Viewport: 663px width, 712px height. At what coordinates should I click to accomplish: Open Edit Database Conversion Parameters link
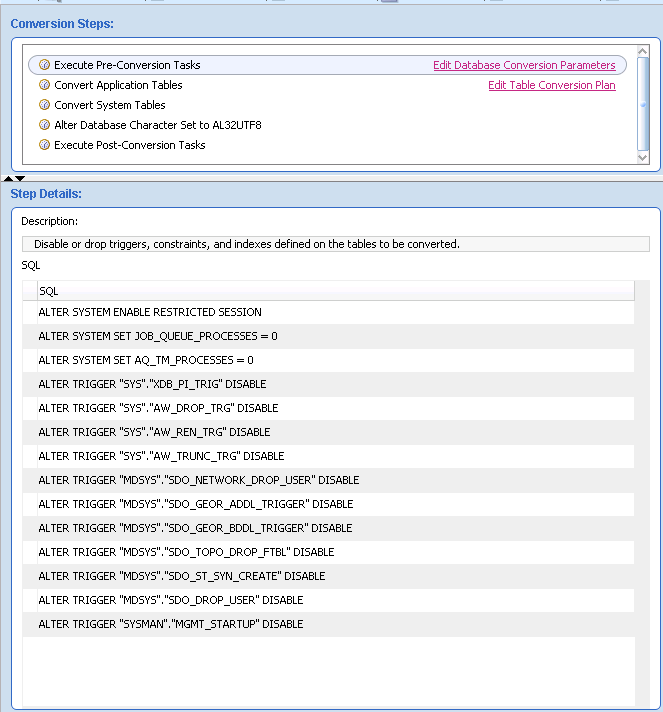[524, 65]
